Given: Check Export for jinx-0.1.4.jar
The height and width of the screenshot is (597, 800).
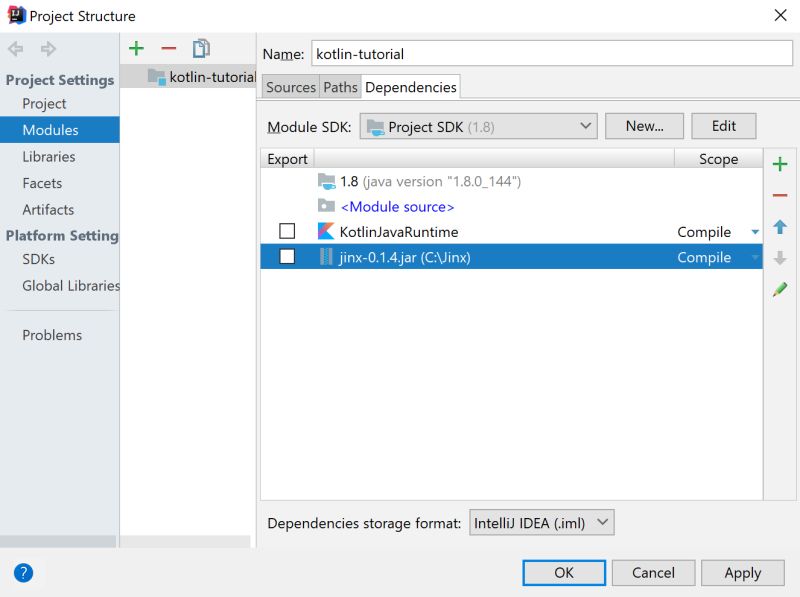Looking at the screenshot, I should pos(287,257).
